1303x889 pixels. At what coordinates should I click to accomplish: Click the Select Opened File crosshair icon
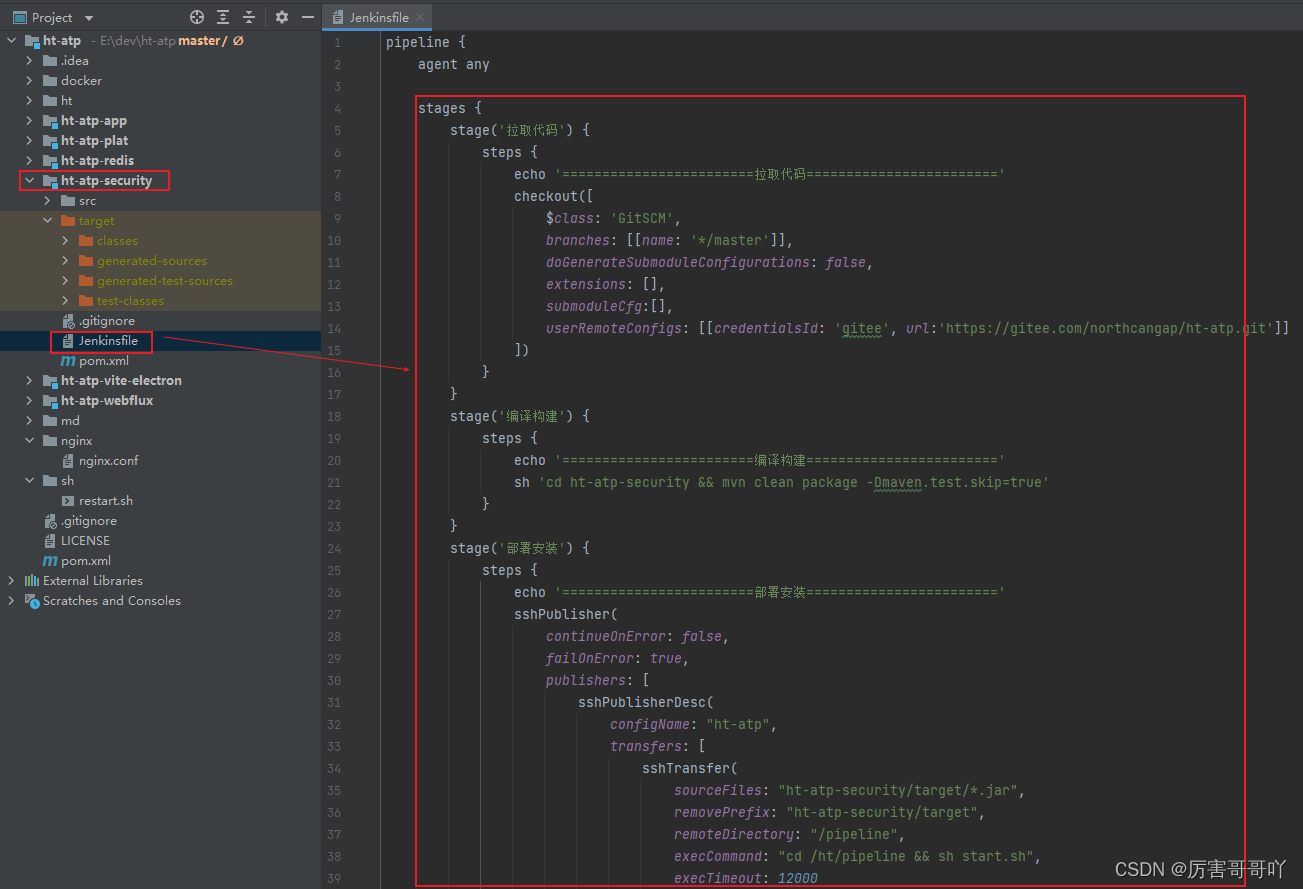(197, 17)
